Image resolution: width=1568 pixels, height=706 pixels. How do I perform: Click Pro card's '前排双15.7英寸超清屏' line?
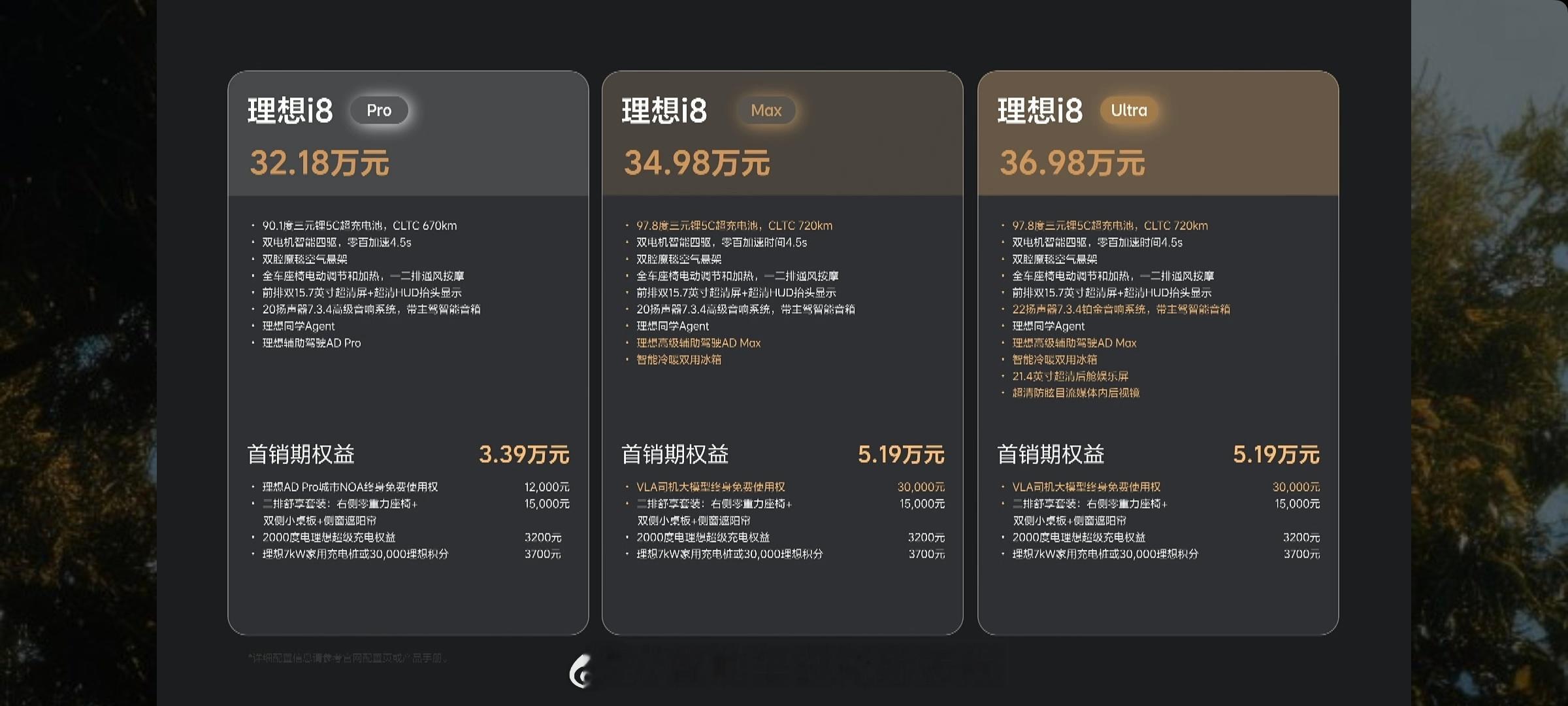click(x=362, y=293)
